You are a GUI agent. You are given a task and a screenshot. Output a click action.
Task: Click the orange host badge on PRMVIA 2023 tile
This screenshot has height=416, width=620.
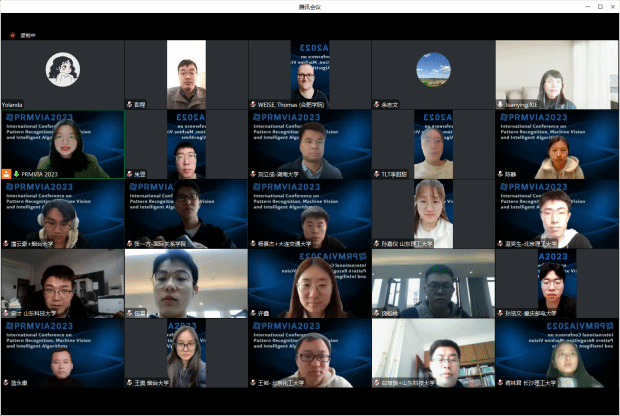7,174
